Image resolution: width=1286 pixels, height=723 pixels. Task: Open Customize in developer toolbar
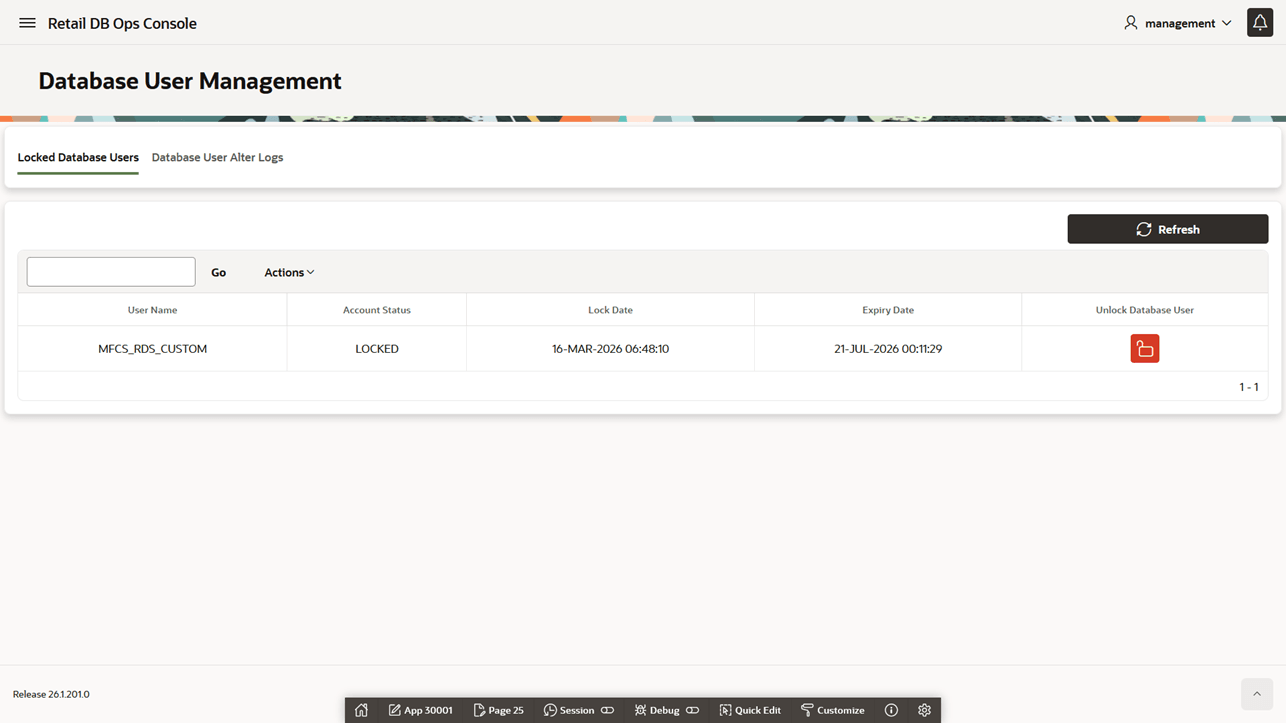832,710
